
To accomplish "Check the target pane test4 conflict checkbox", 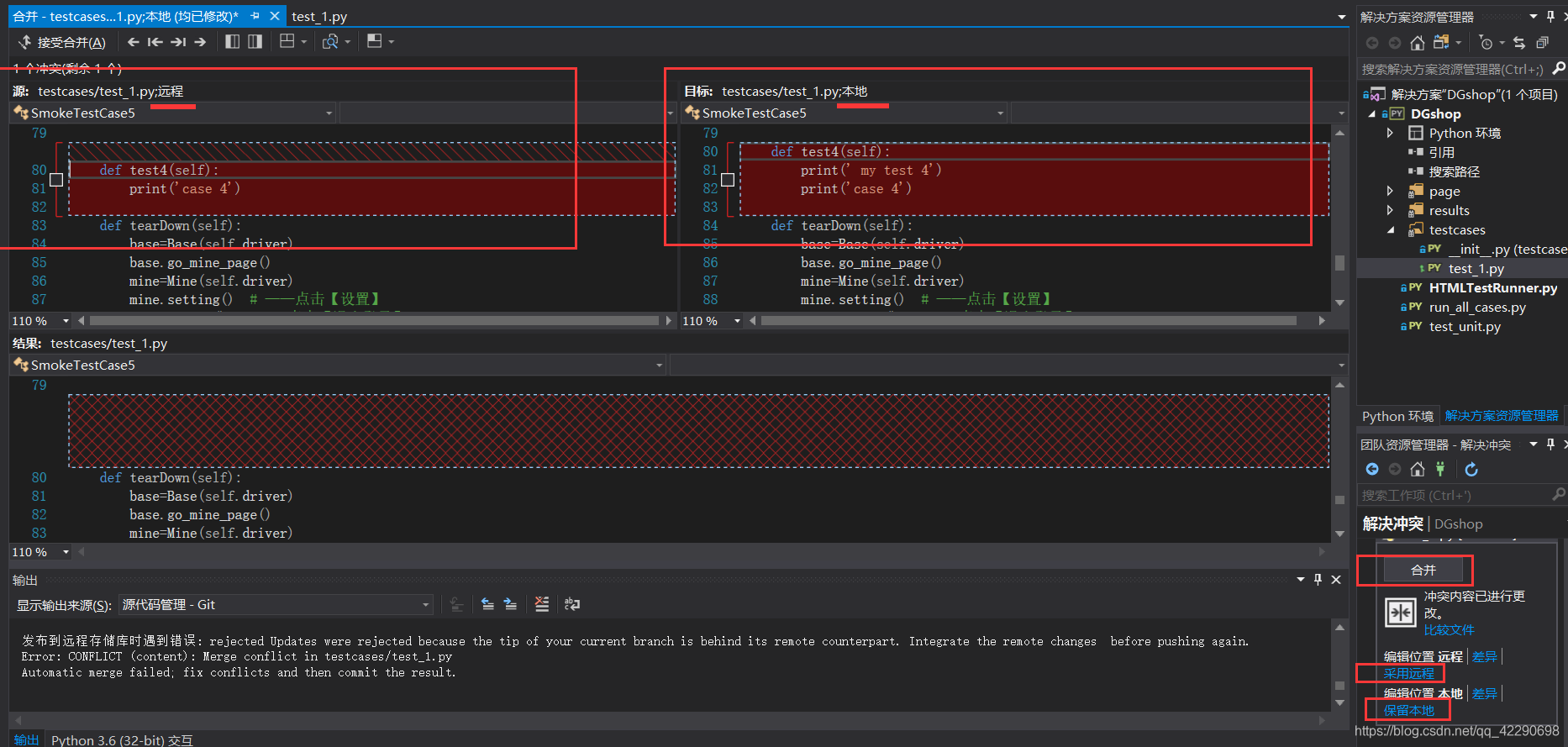I will tap(728, 180).
